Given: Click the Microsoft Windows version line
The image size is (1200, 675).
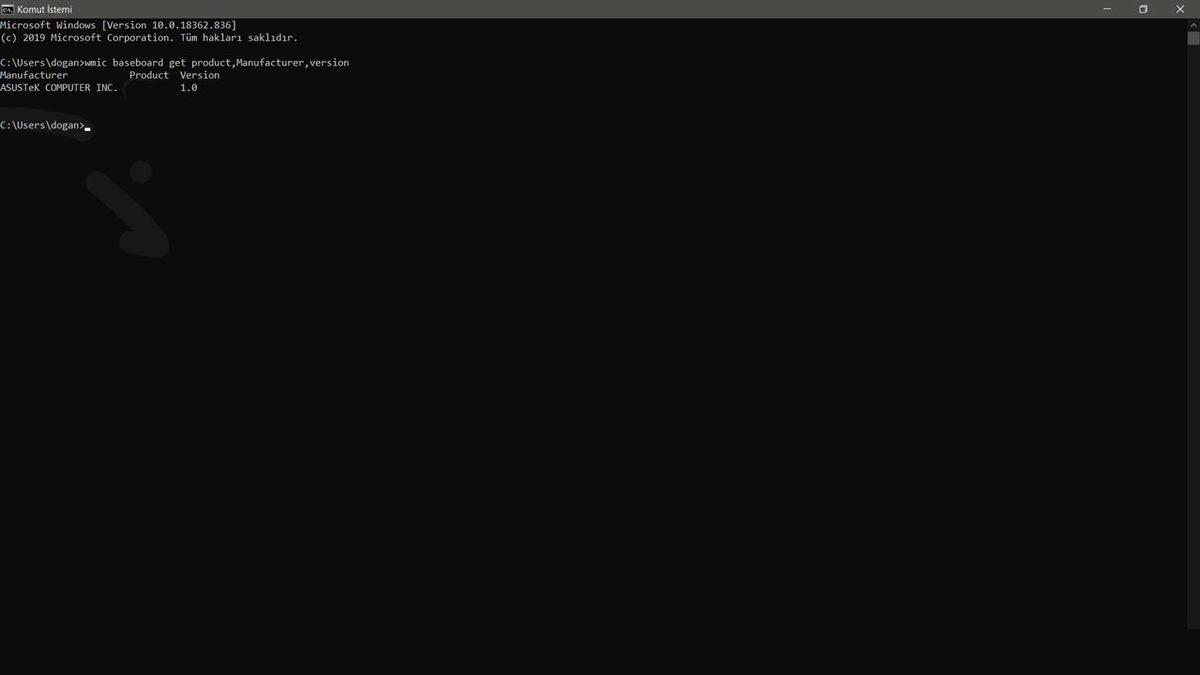Looking at the screenshot, I should (118, 24).
